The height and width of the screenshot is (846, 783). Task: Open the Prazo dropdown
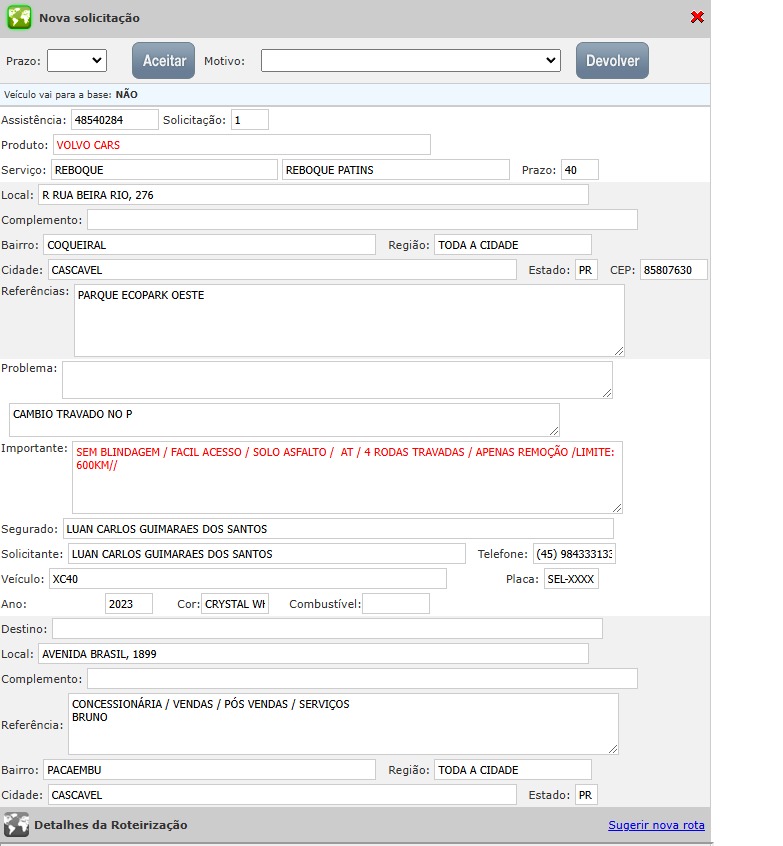[77, 60]
